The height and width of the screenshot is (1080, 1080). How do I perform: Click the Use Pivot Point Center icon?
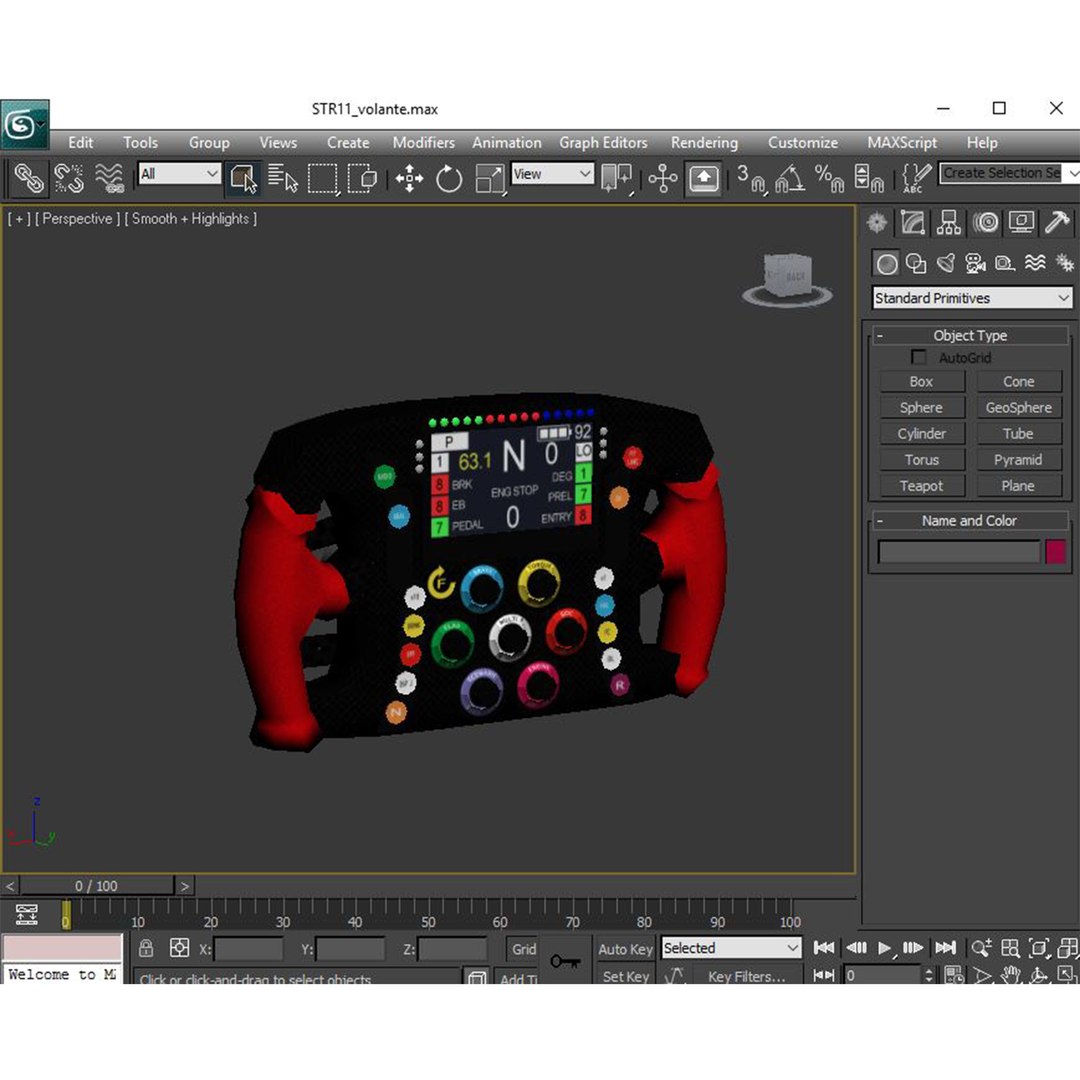pyautogui.click(x=617, y=178)
